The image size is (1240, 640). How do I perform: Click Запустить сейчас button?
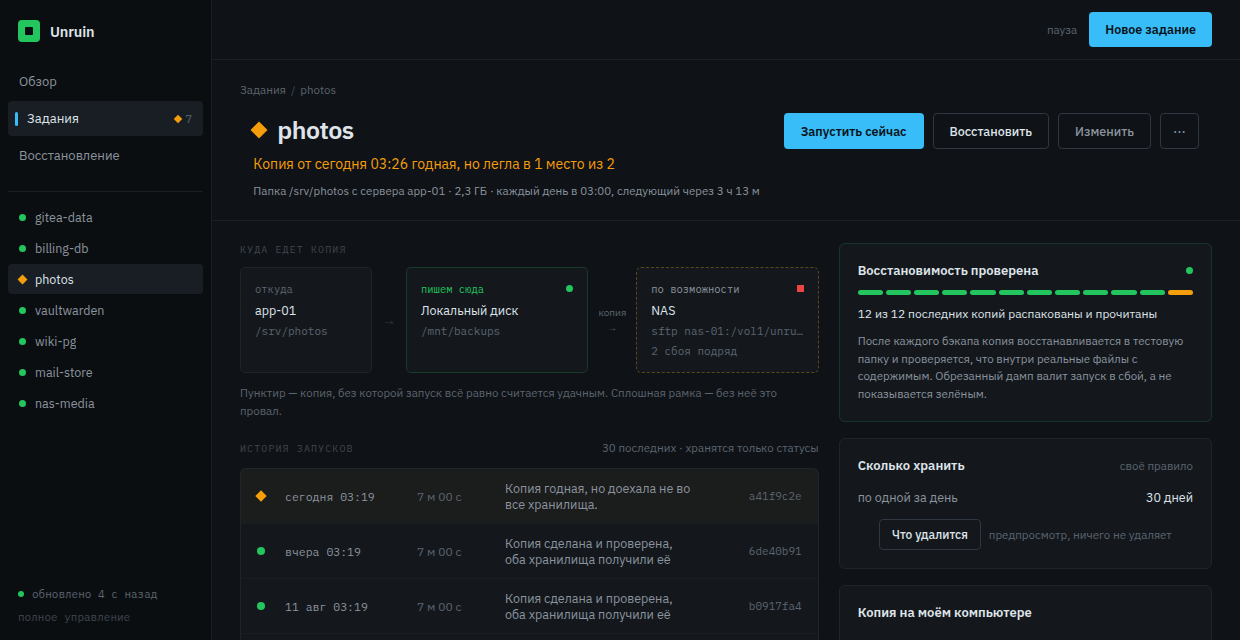click(x=853, y=131)
